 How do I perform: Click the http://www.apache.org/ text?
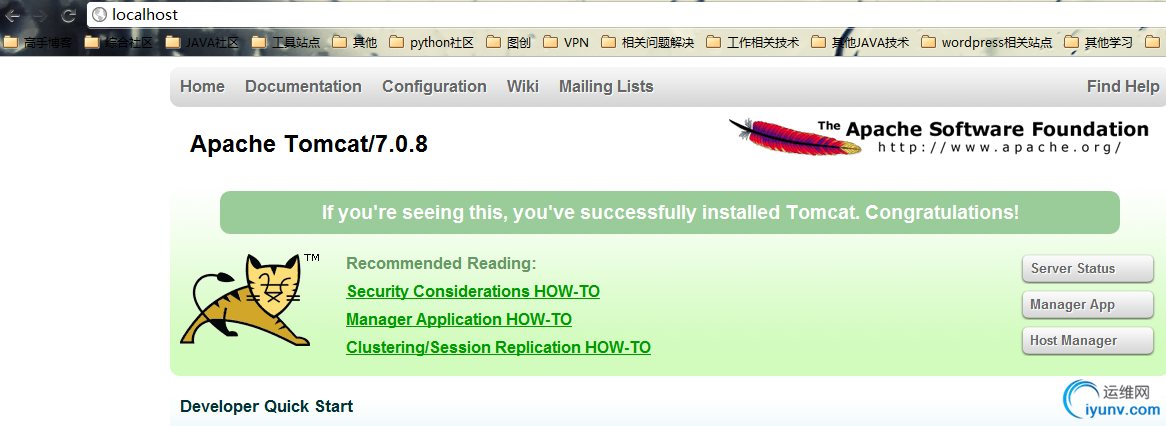[x=999, y=147]
